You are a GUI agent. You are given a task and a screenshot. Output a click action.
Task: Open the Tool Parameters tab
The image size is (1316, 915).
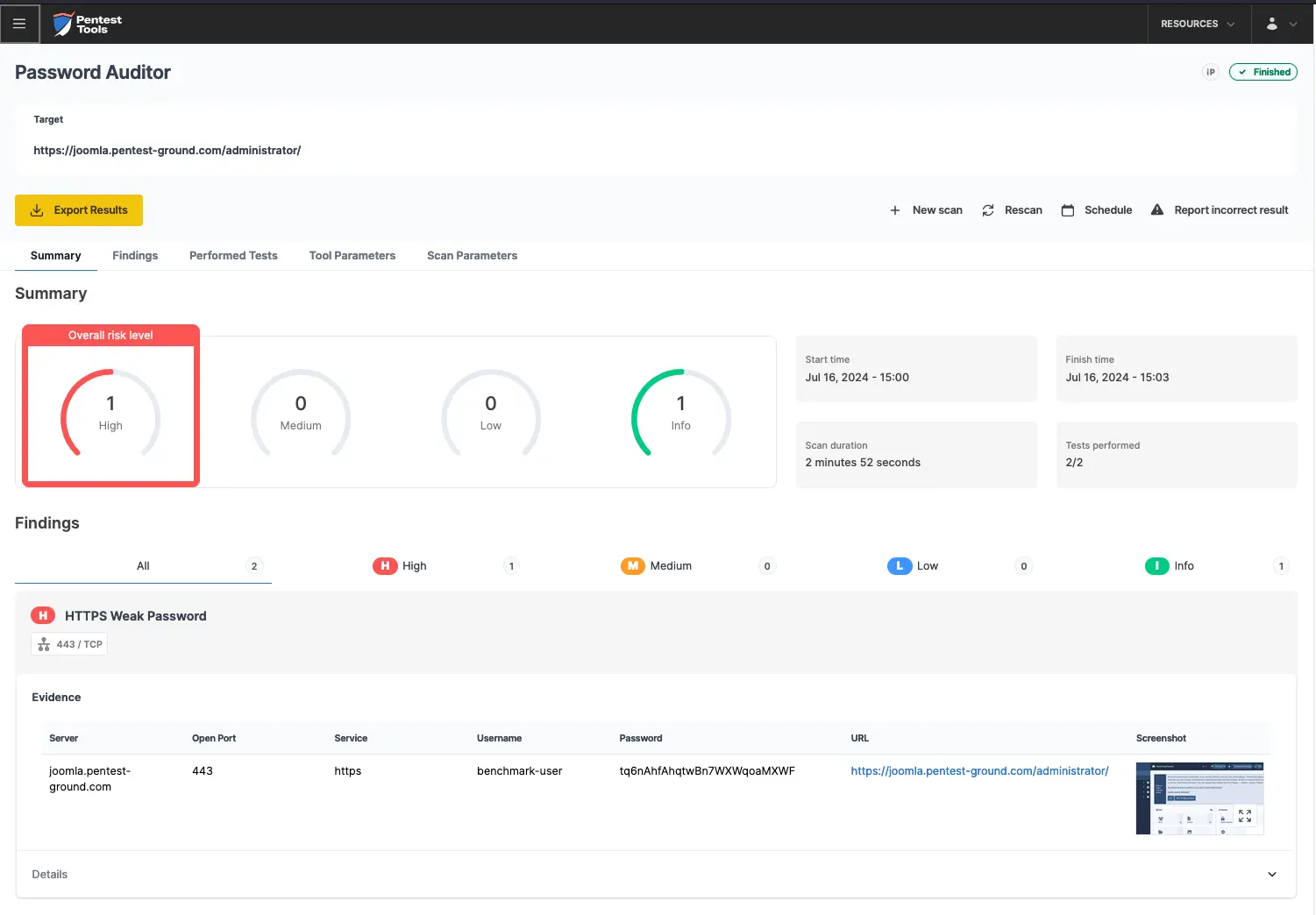pyautogui.click(x=352, y=256)
